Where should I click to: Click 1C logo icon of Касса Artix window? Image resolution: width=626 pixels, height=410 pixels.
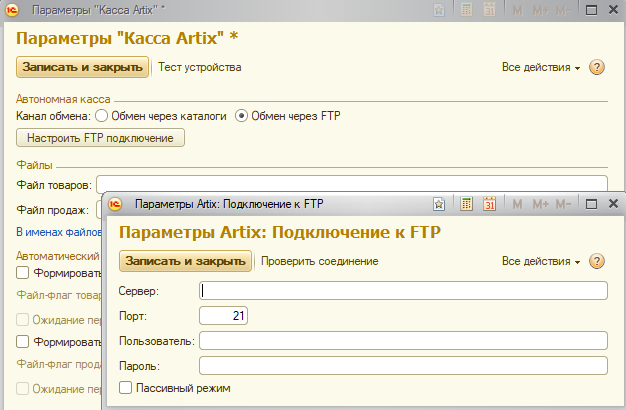(x=12, y=10)
